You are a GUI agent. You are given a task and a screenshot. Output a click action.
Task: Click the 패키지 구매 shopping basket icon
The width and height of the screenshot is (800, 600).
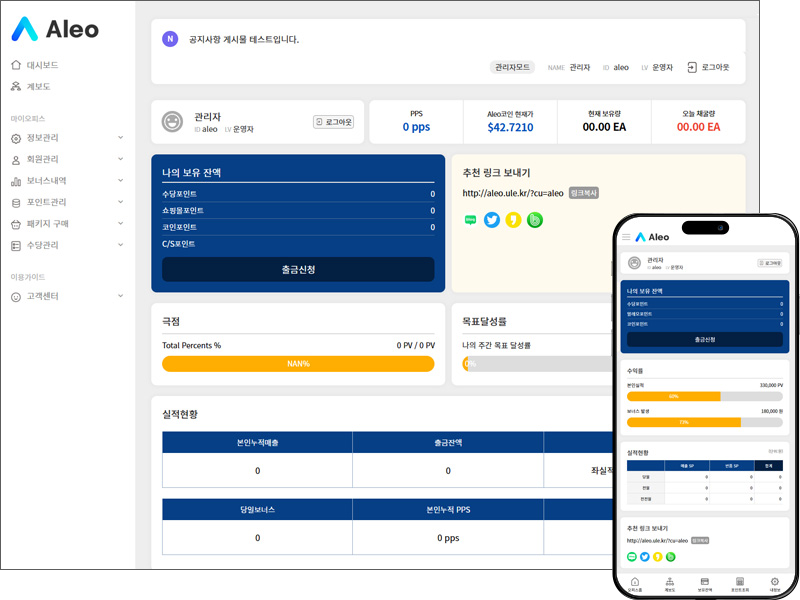[x=16, y=224]
